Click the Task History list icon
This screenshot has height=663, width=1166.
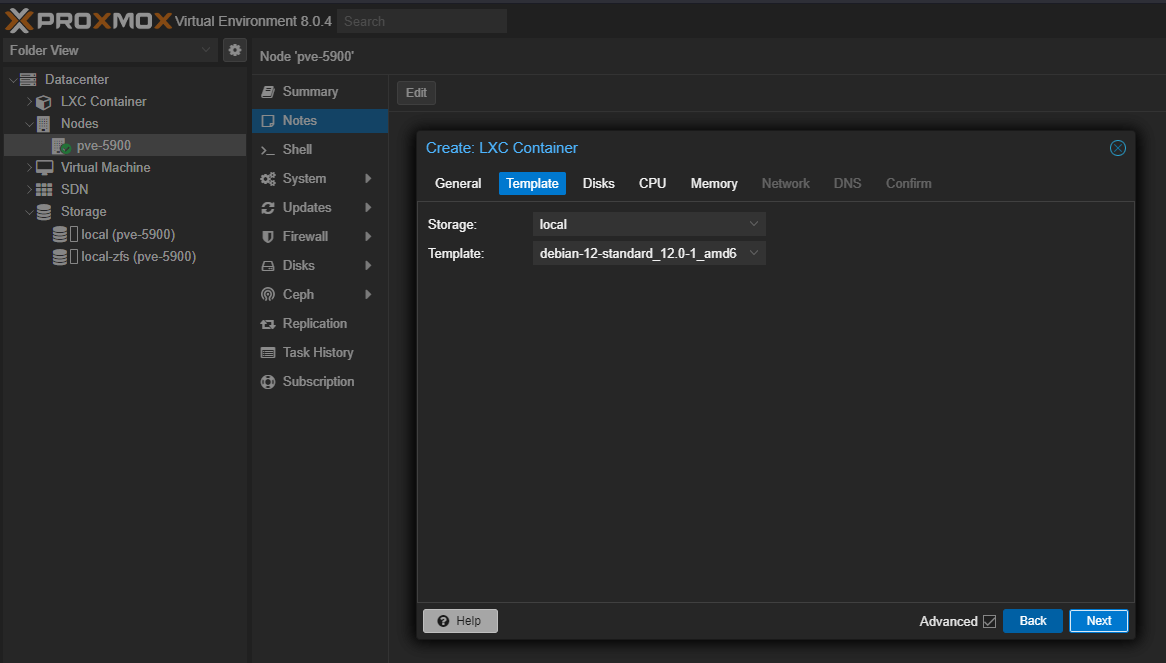pyautogui.click(x=267, y=353)
